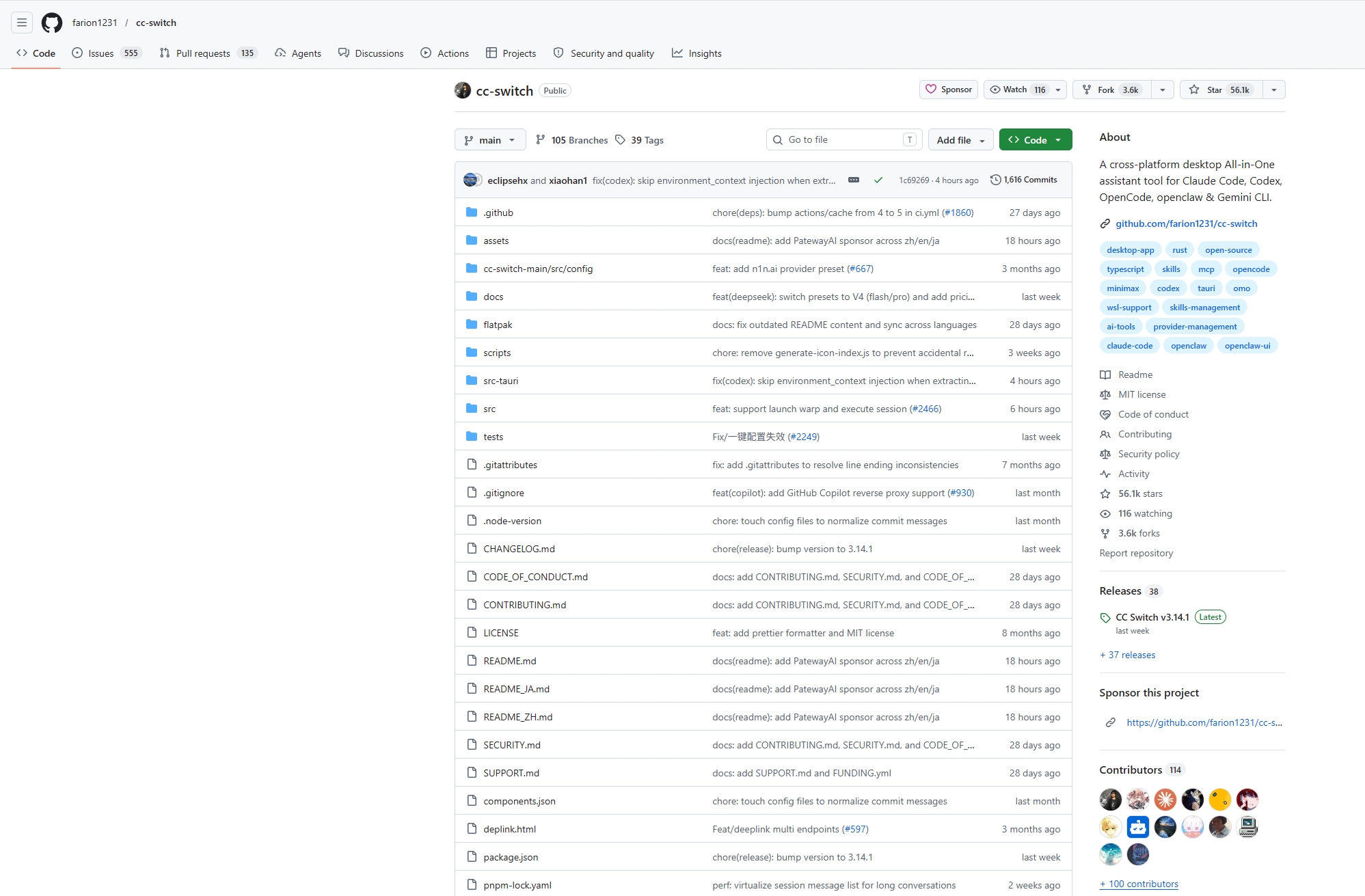
Task: Click the Readme book icon
Action: point(1105,375)
